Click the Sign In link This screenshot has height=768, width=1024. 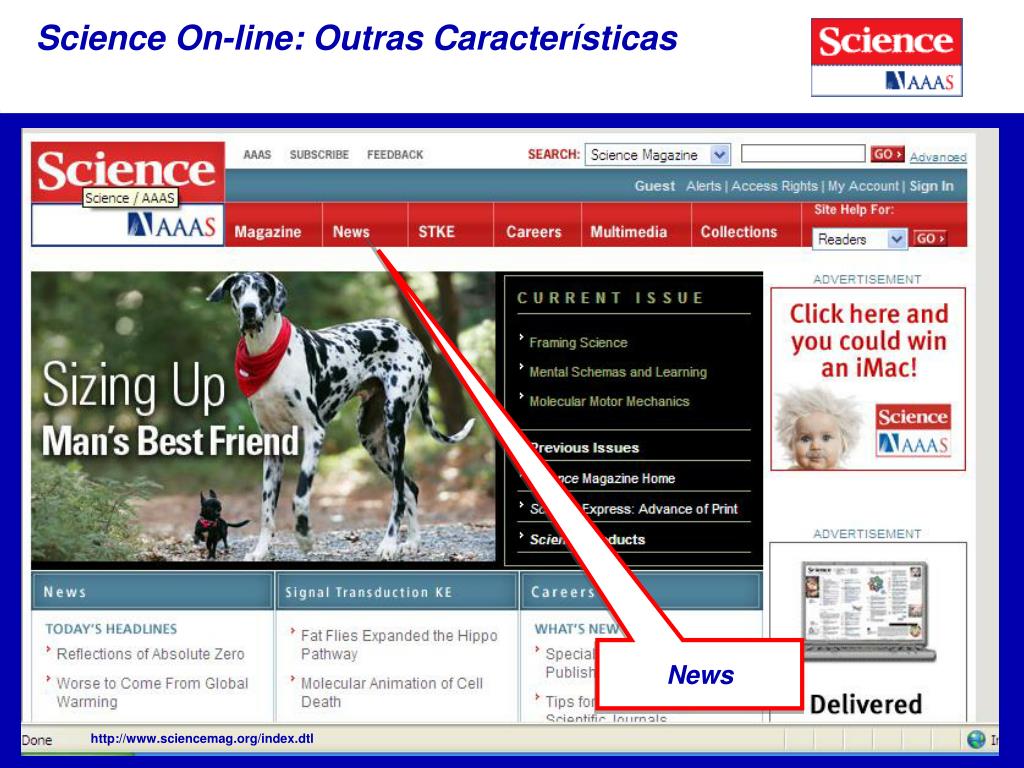(931, 186)
